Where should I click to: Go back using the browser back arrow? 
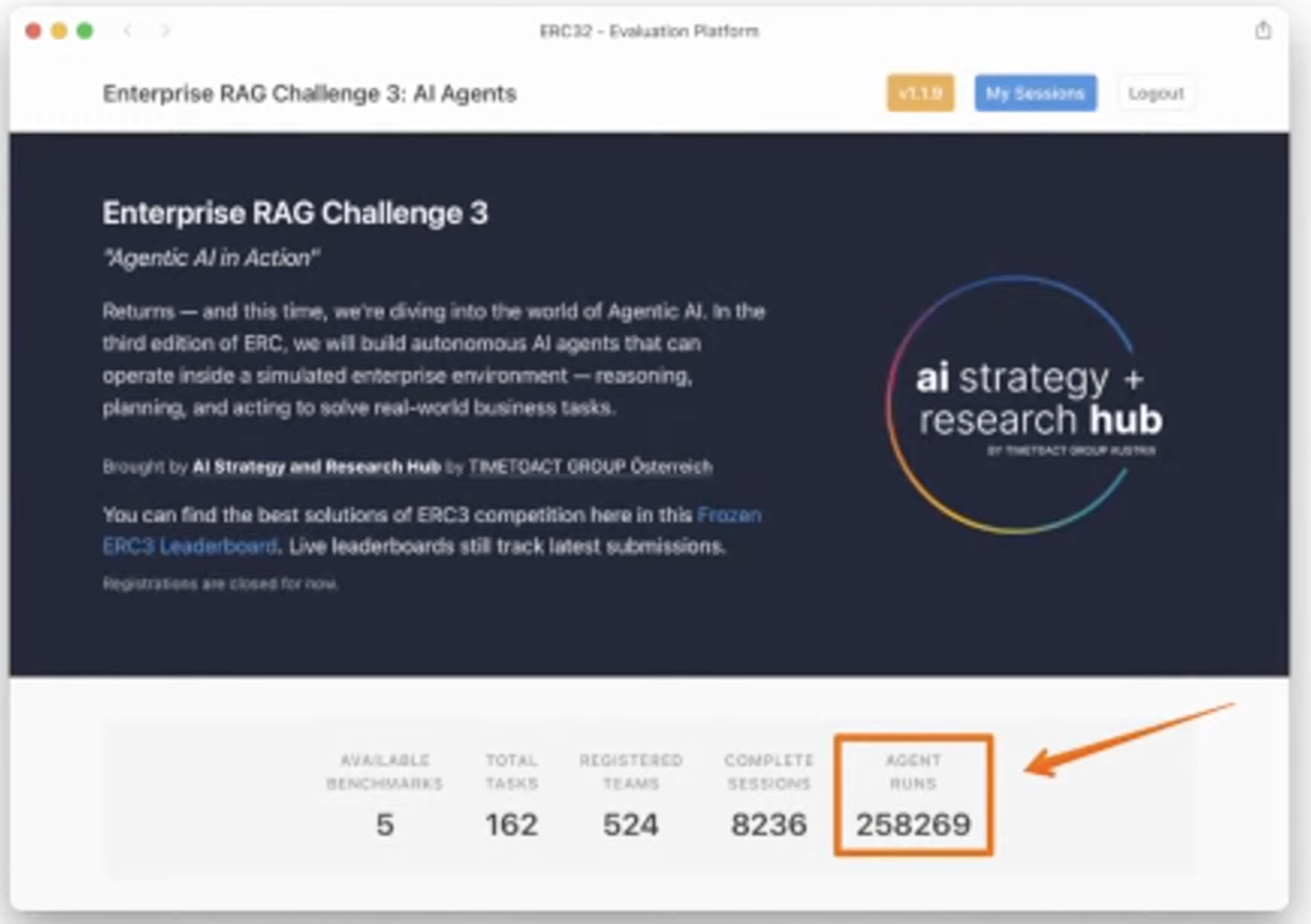coord(128,30)
